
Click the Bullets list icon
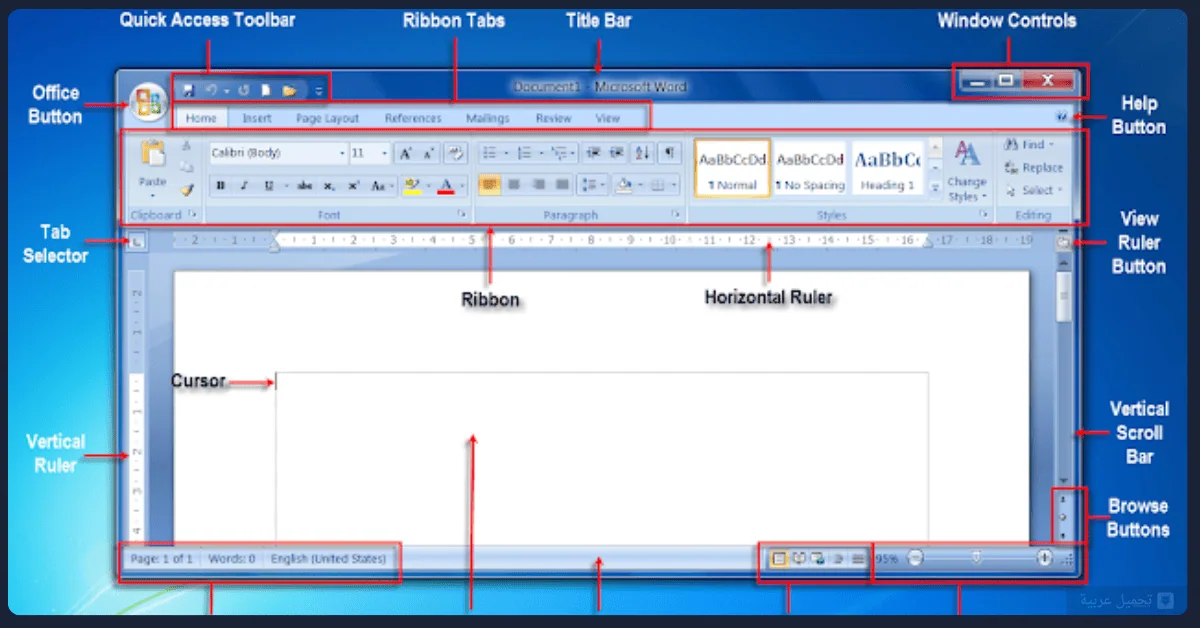click(489, 153)
